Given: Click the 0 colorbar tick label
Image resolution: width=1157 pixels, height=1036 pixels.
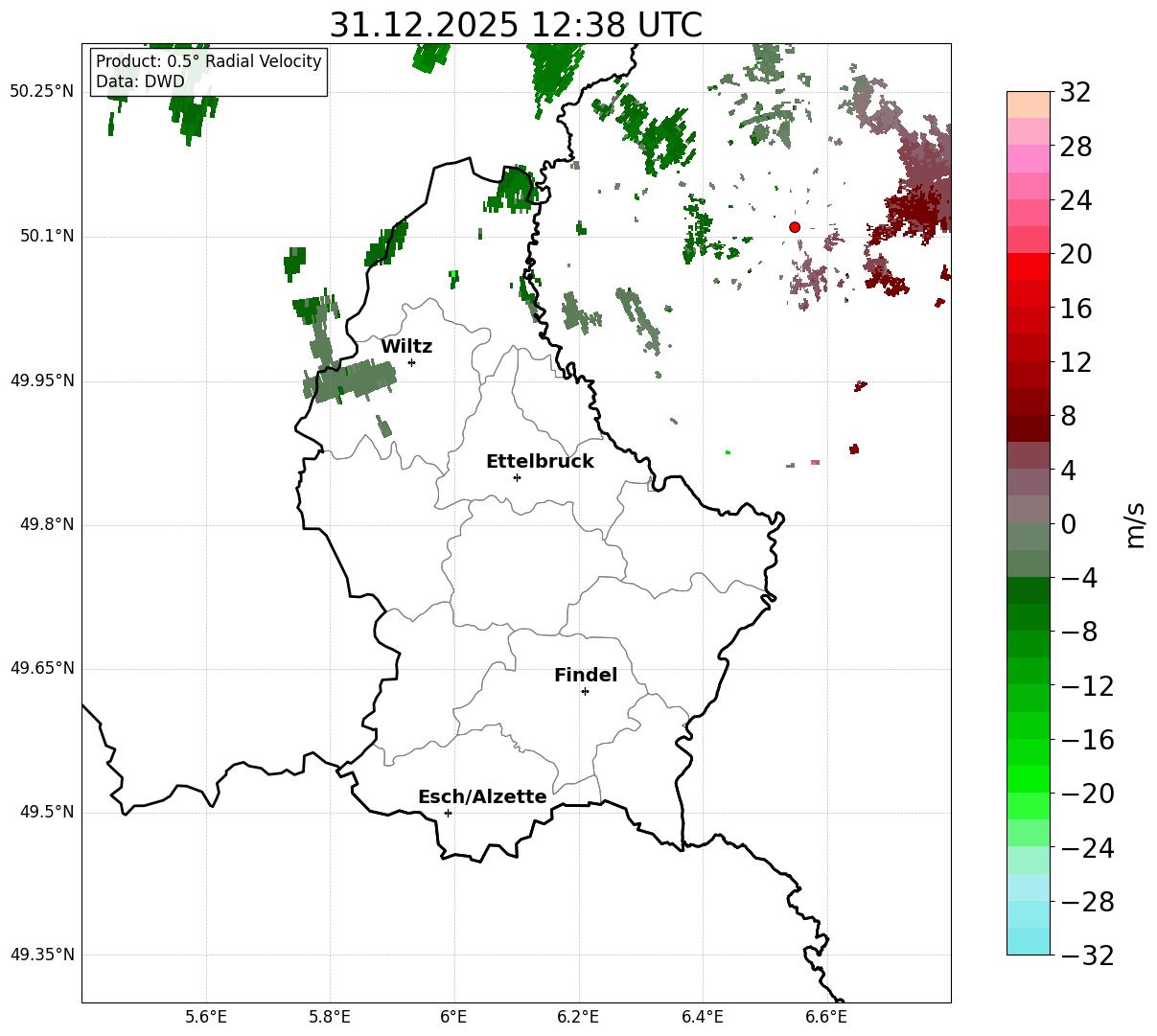Looking at the screenshot, I should coord(1068,524).
